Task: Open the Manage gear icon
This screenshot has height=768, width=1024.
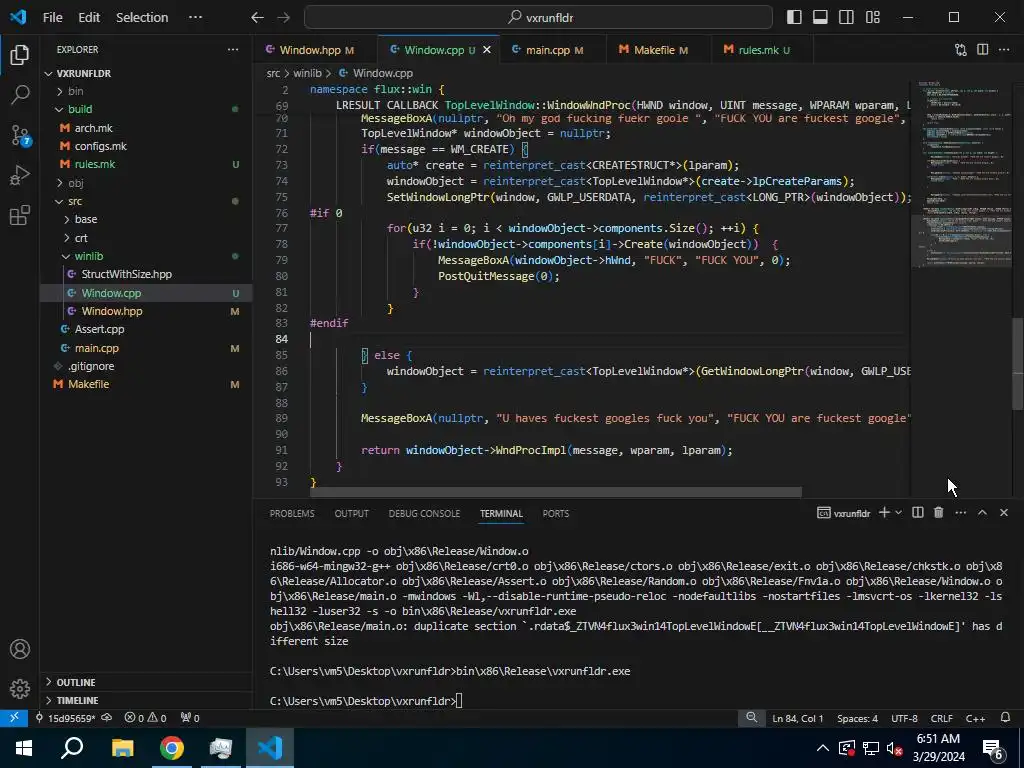Action: [20, 688]
